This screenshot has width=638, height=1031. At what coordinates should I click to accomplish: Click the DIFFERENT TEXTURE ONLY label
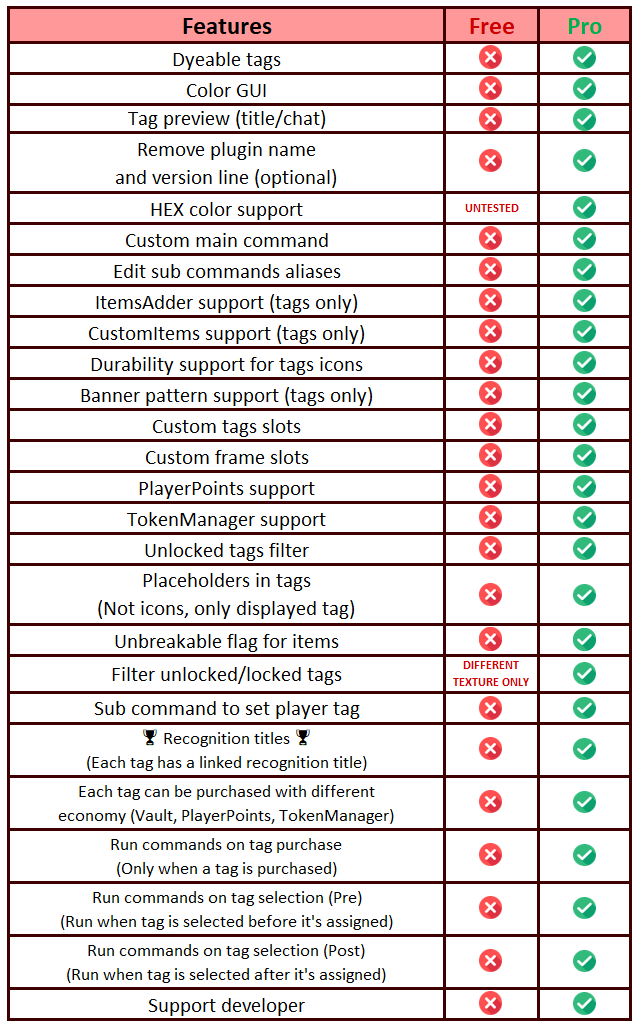click(x=491, y=674)
